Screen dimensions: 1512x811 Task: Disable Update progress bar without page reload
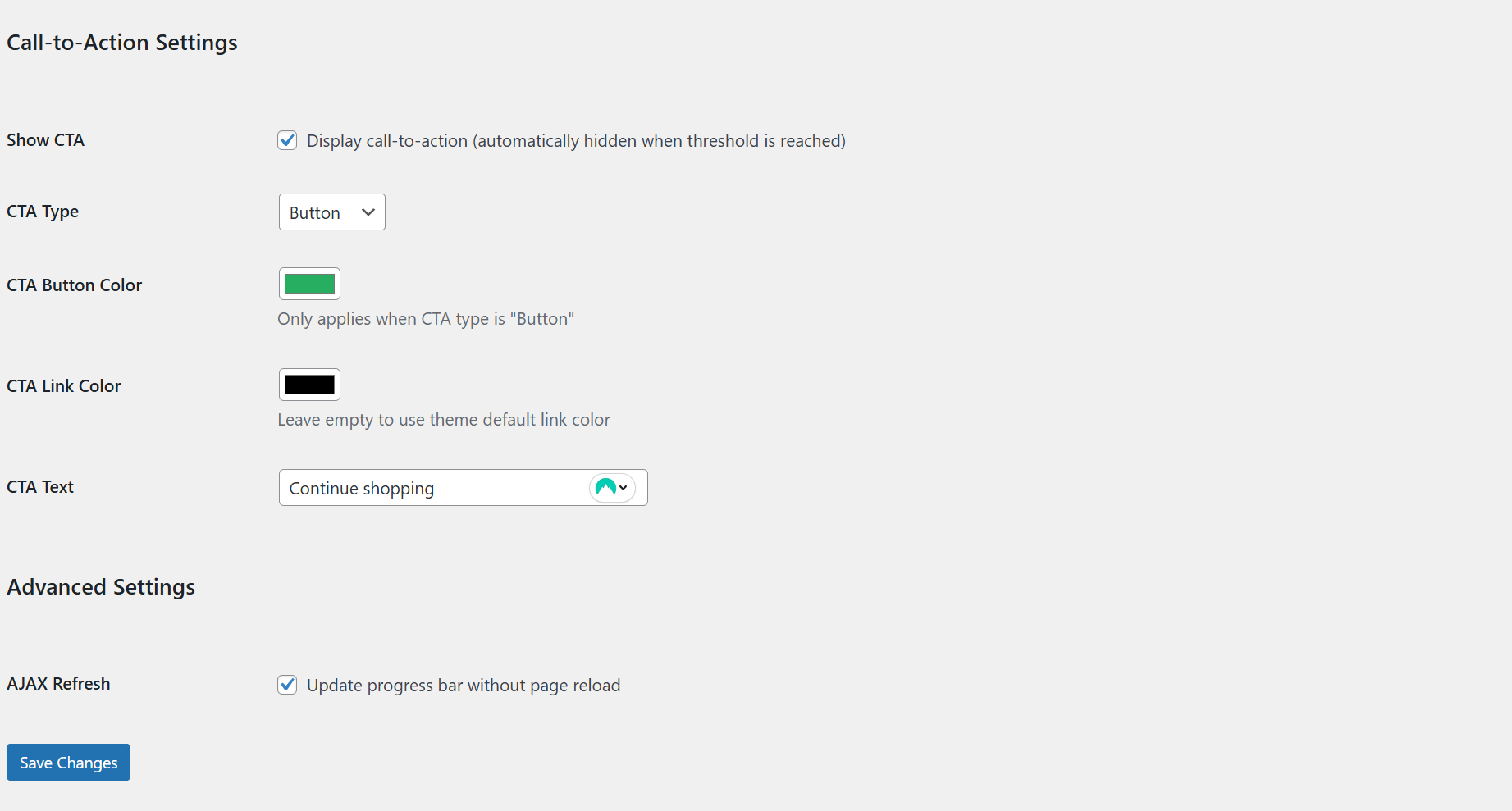[286, 685]
